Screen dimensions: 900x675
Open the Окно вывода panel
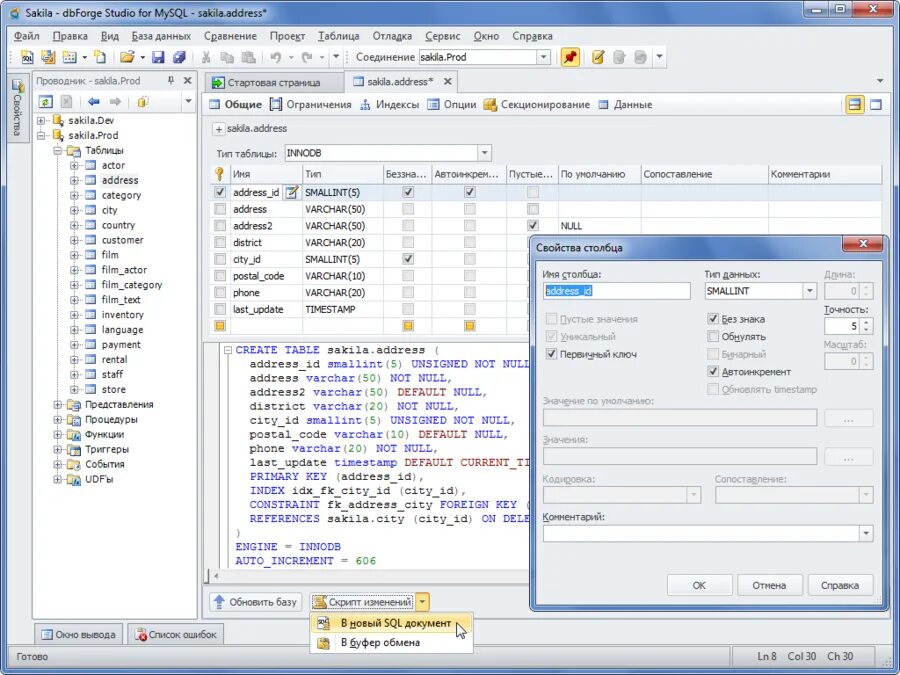(x=79, y=634)
